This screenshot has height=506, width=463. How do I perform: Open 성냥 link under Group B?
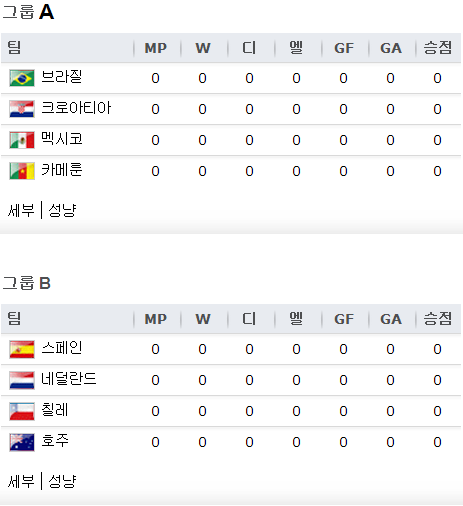(62, 481)
